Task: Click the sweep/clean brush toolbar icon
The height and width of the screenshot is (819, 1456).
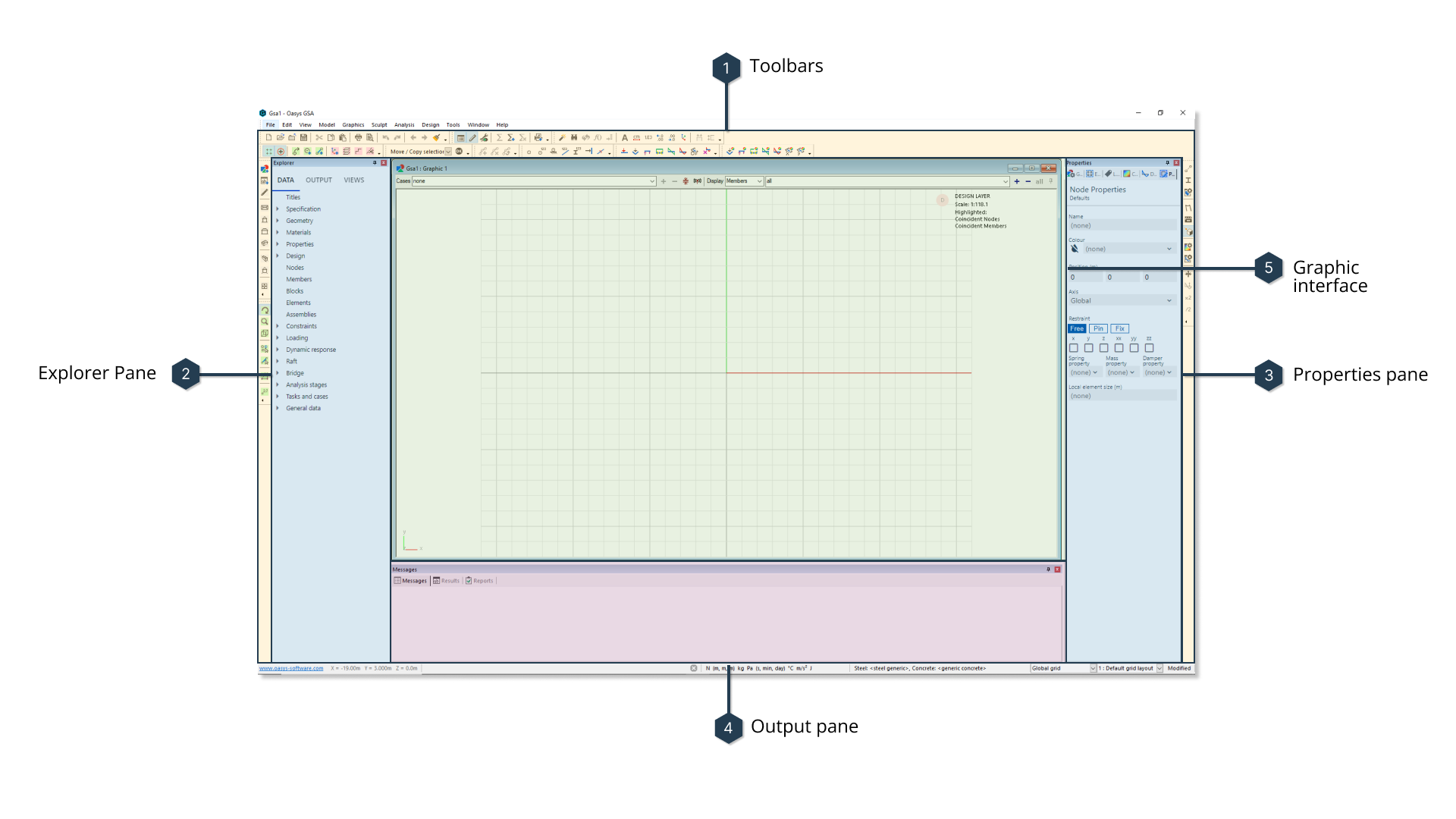Action: pos(436,137)
